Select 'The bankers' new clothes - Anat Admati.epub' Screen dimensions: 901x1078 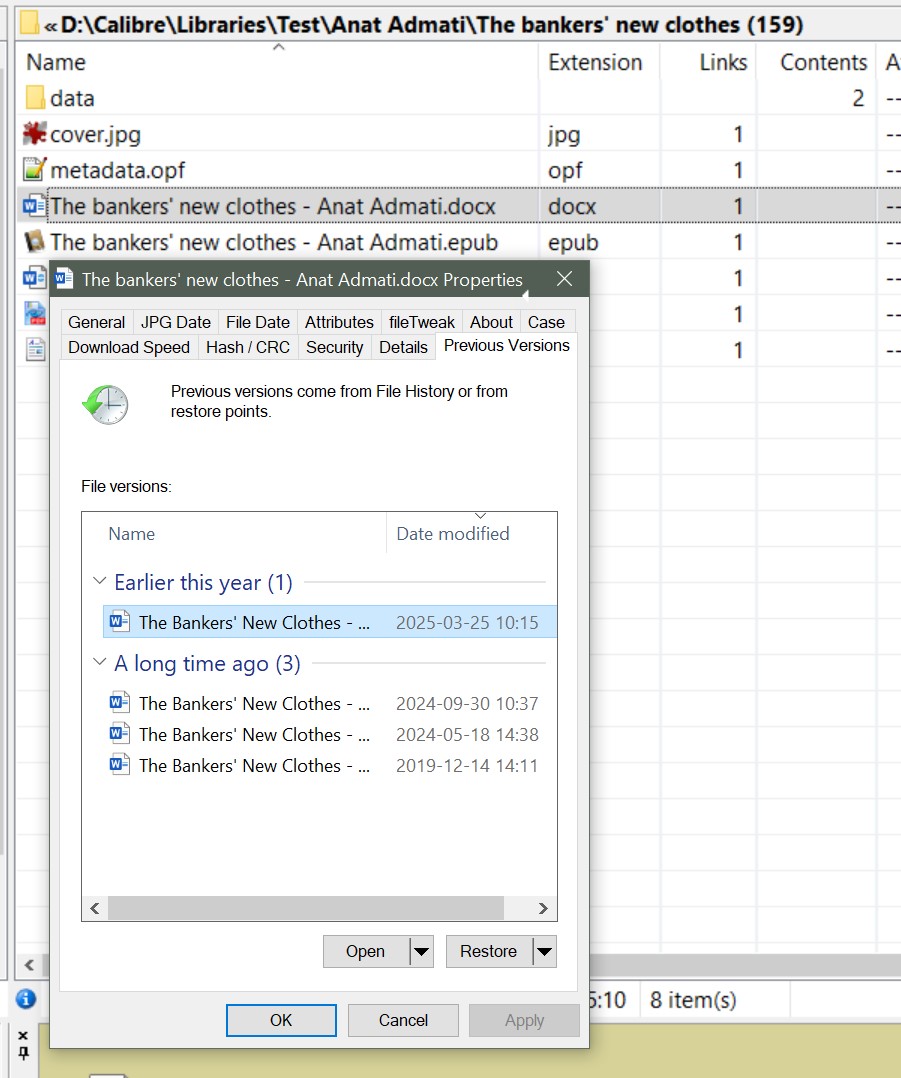[274, 242]
